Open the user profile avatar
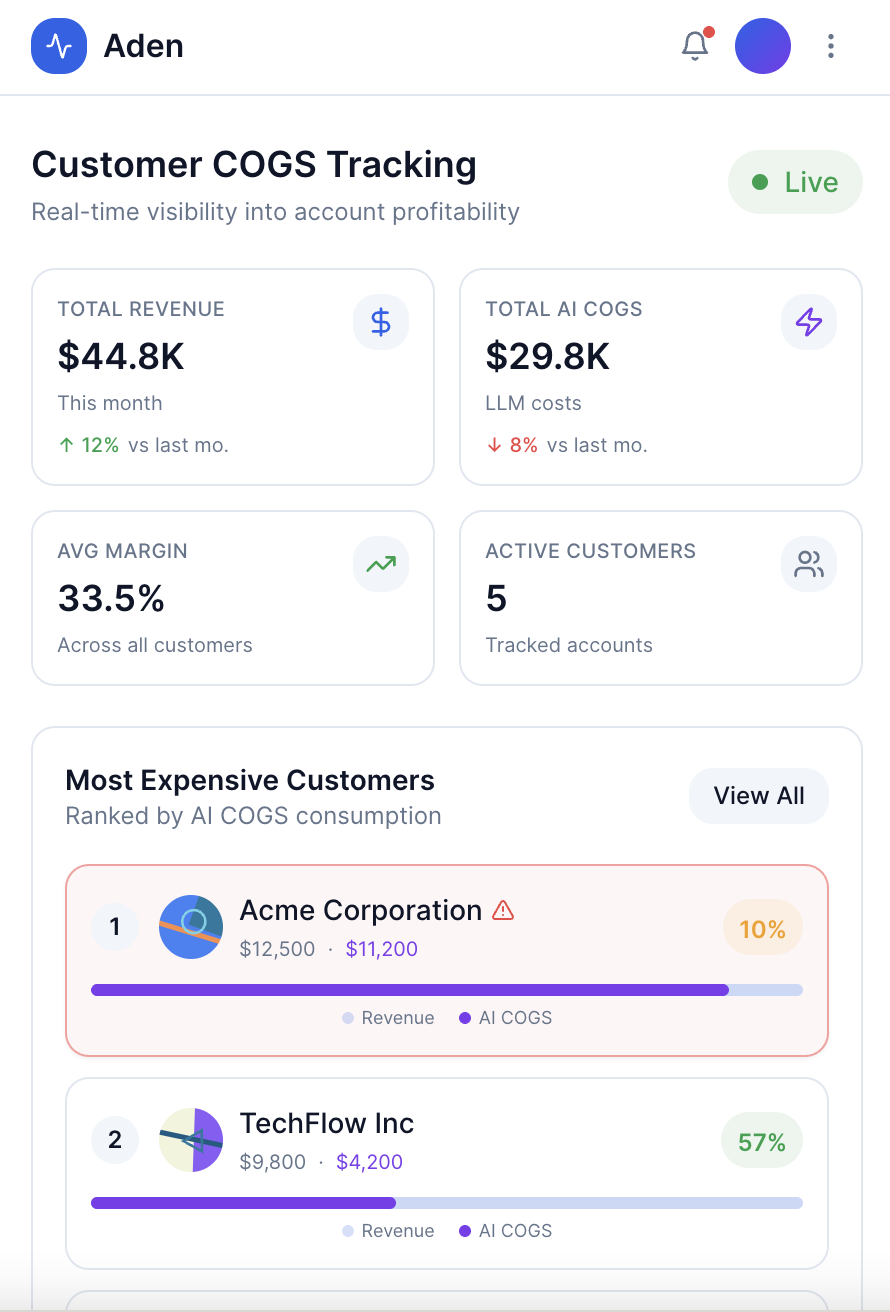The height and width of the screenshot is (1312, 890). click(x=763, y=46)
